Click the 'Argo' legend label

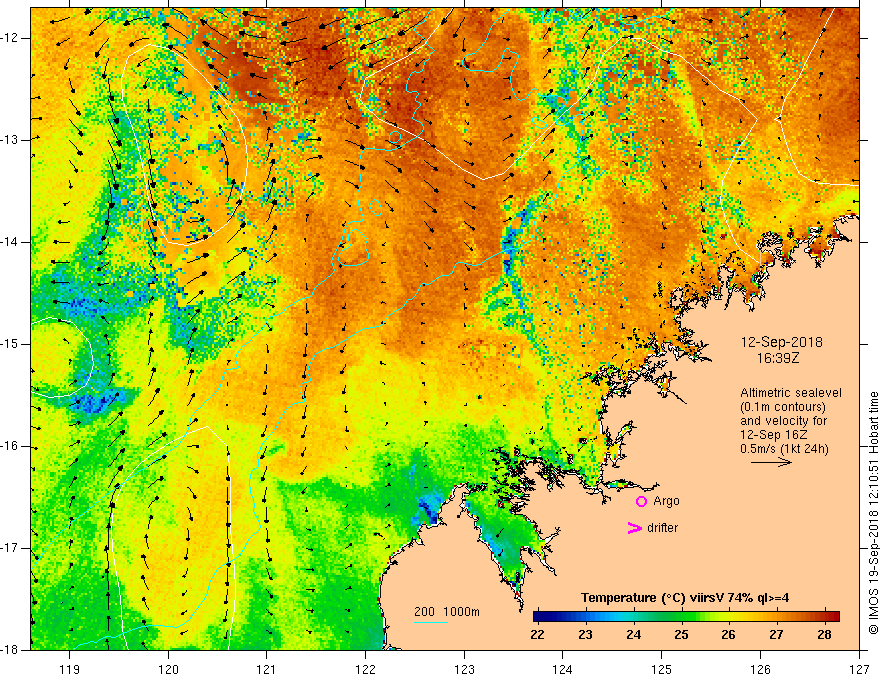[x=666, y=501]
